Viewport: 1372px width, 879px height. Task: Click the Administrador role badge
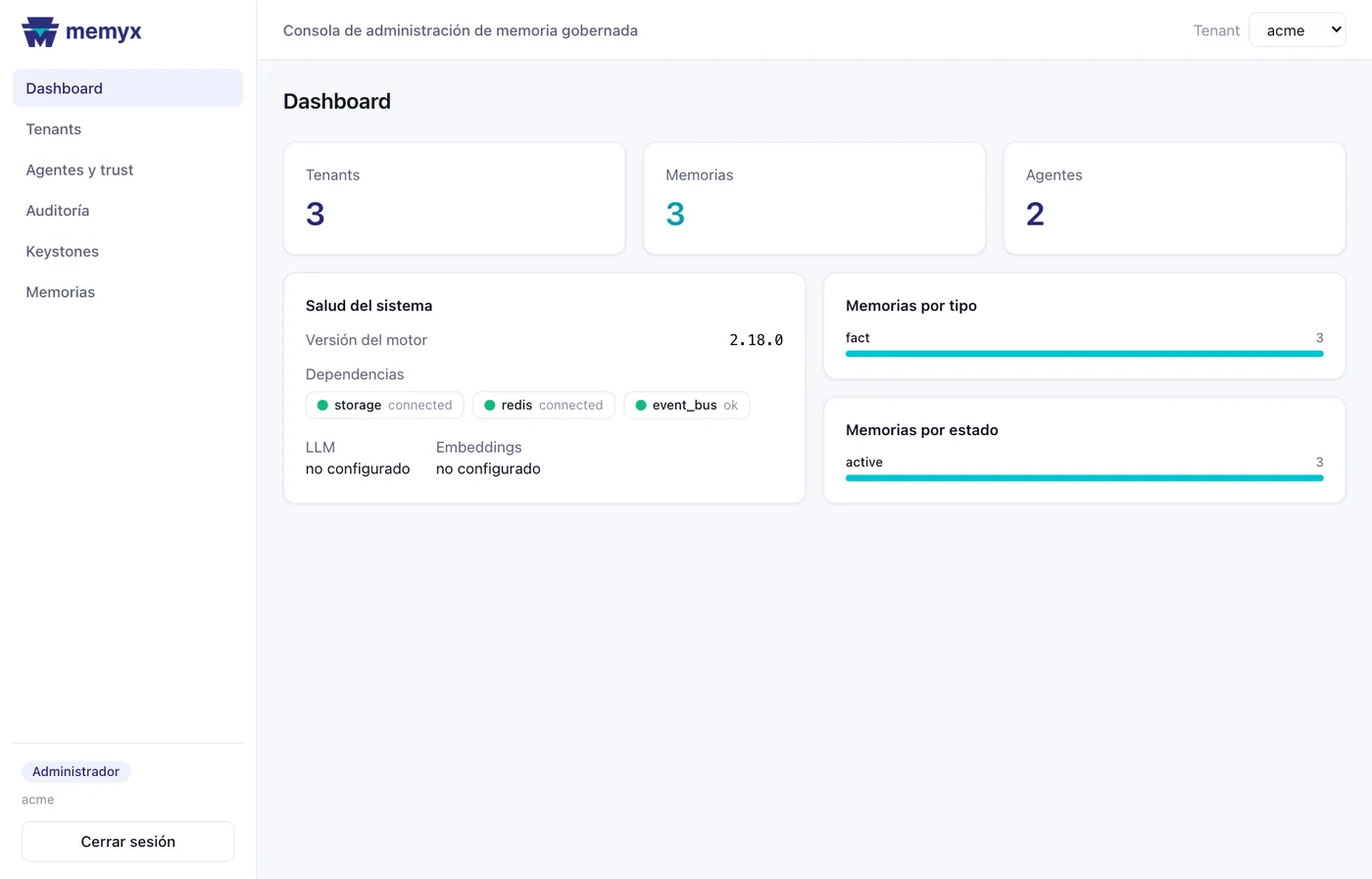75,771
